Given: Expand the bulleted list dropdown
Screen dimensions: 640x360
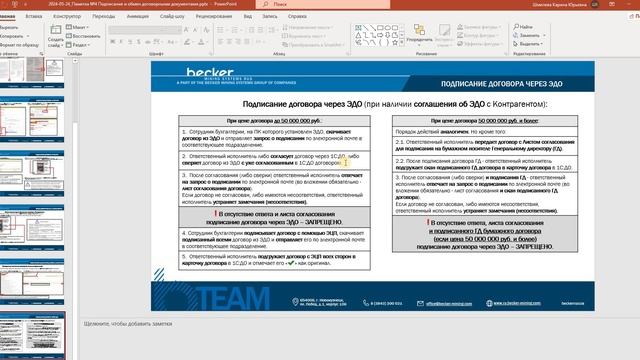Looking at the screenshot, I should 226,30.
